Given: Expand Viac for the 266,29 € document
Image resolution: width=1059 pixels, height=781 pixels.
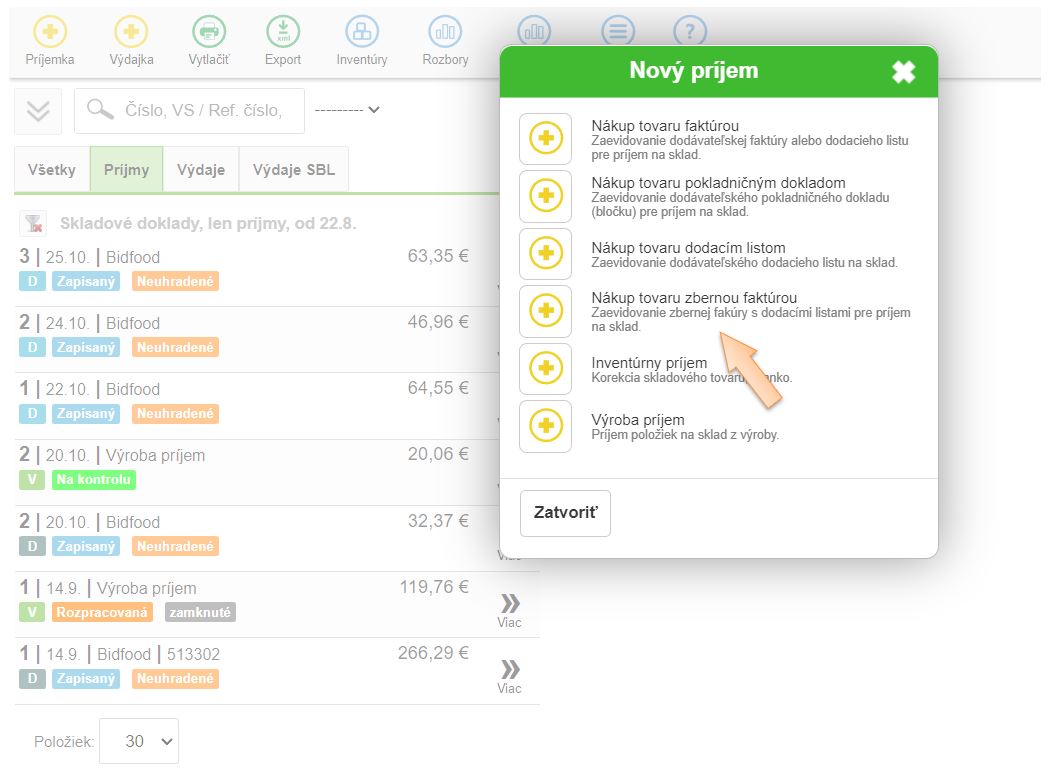Looking at the screenshot, I should (x=509, y=675).
